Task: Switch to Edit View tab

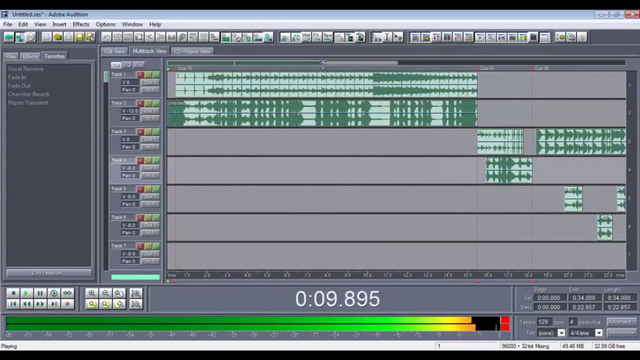Action: point(114,51)
